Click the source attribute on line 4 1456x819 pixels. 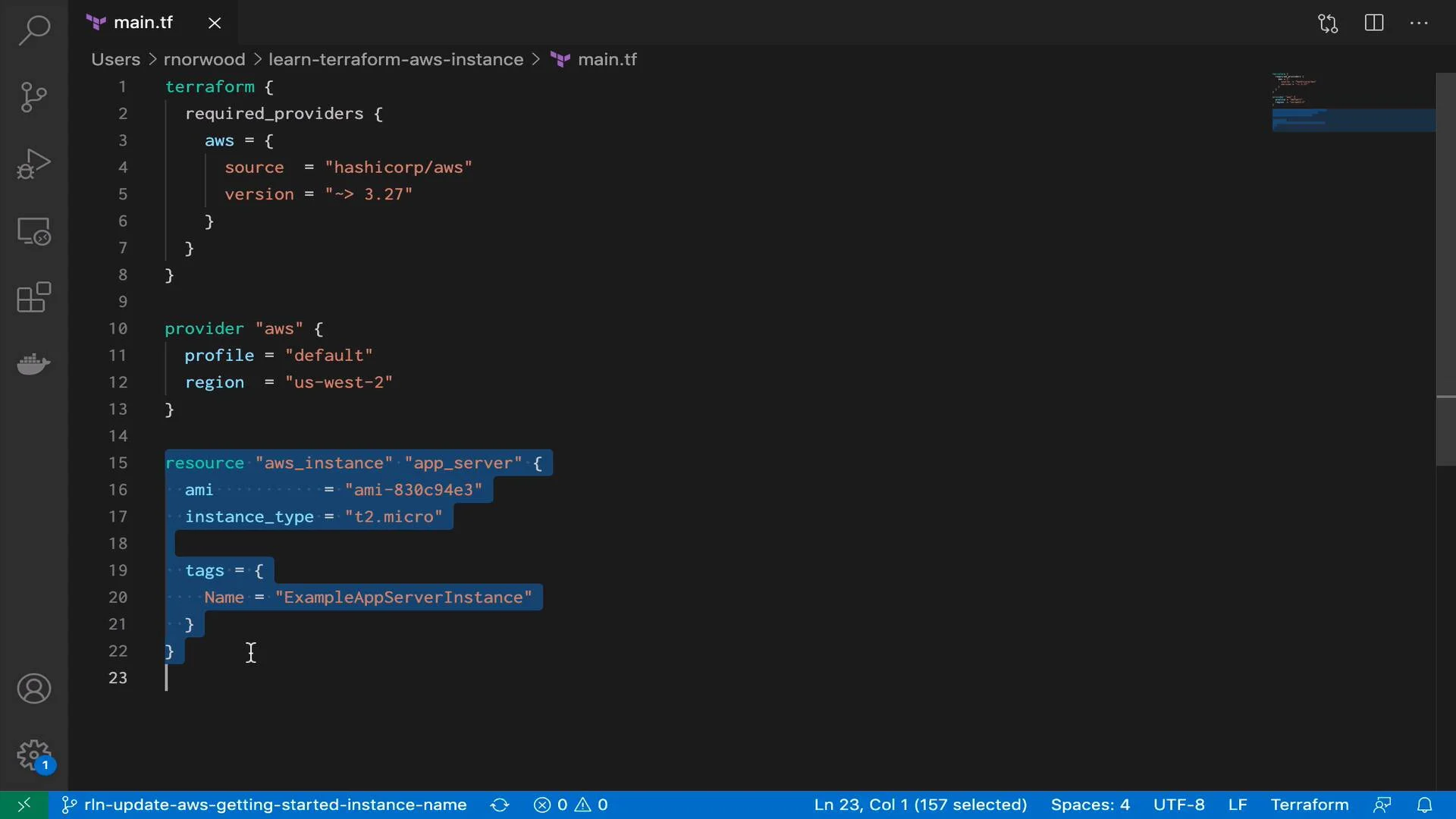254,168
